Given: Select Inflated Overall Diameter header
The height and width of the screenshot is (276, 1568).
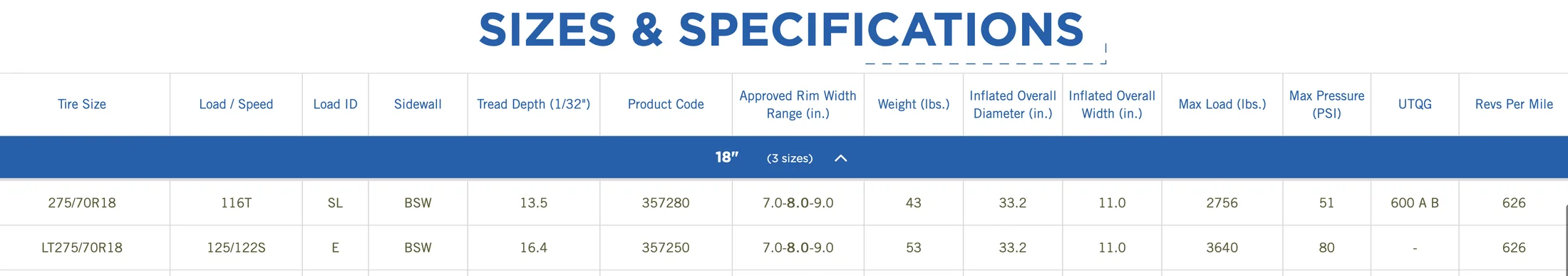Looking at the screenshot, I should click(x=1013, y=104).
